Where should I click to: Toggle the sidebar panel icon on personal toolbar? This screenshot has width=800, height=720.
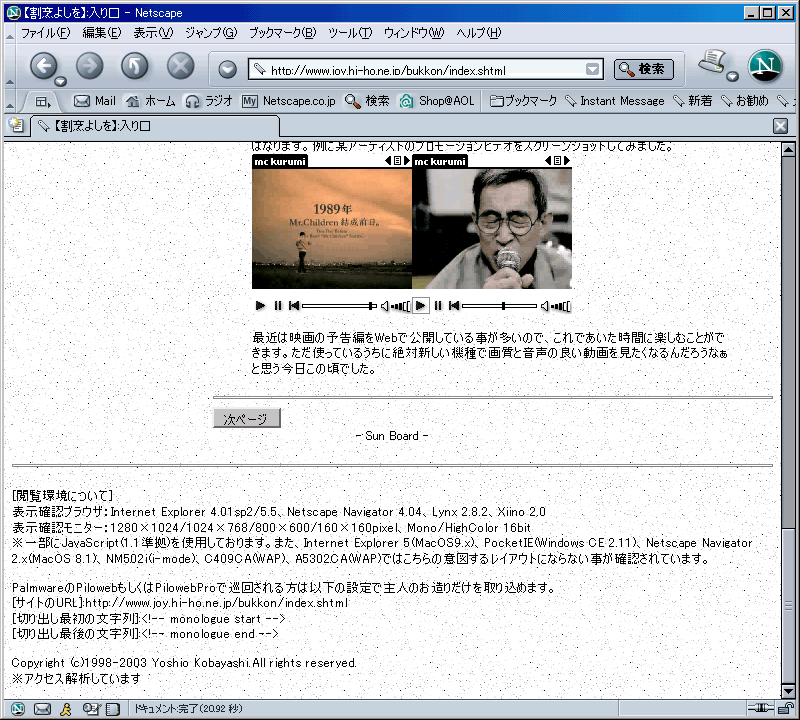click(x=43, y=102)
